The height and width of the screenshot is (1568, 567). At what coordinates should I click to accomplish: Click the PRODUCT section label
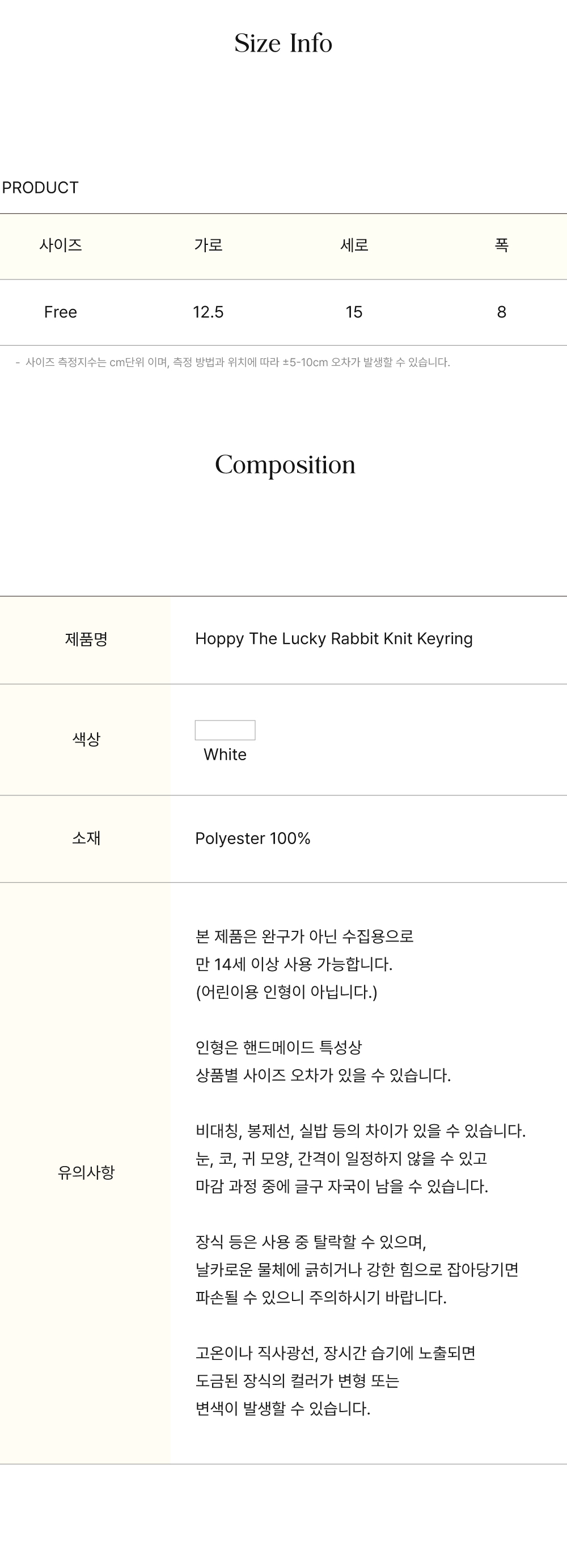coord(40,188)
